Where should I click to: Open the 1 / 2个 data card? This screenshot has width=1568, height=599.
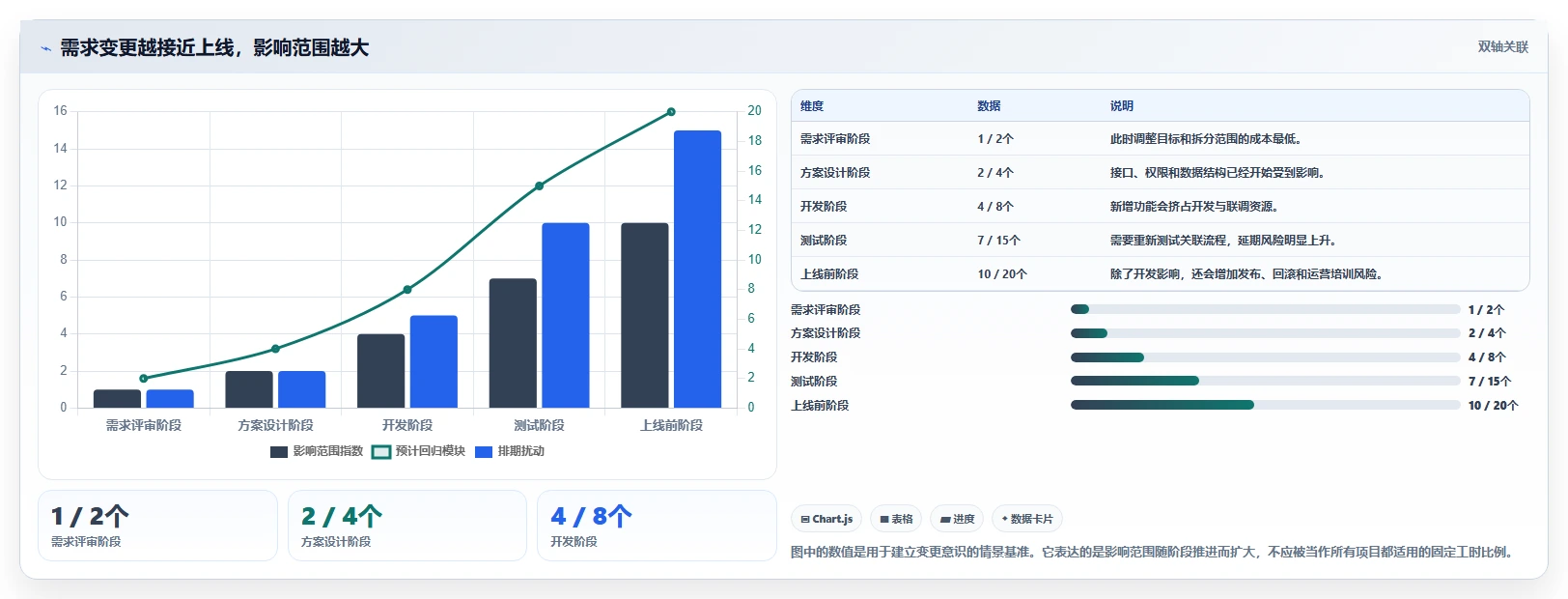tap(157, 526)
